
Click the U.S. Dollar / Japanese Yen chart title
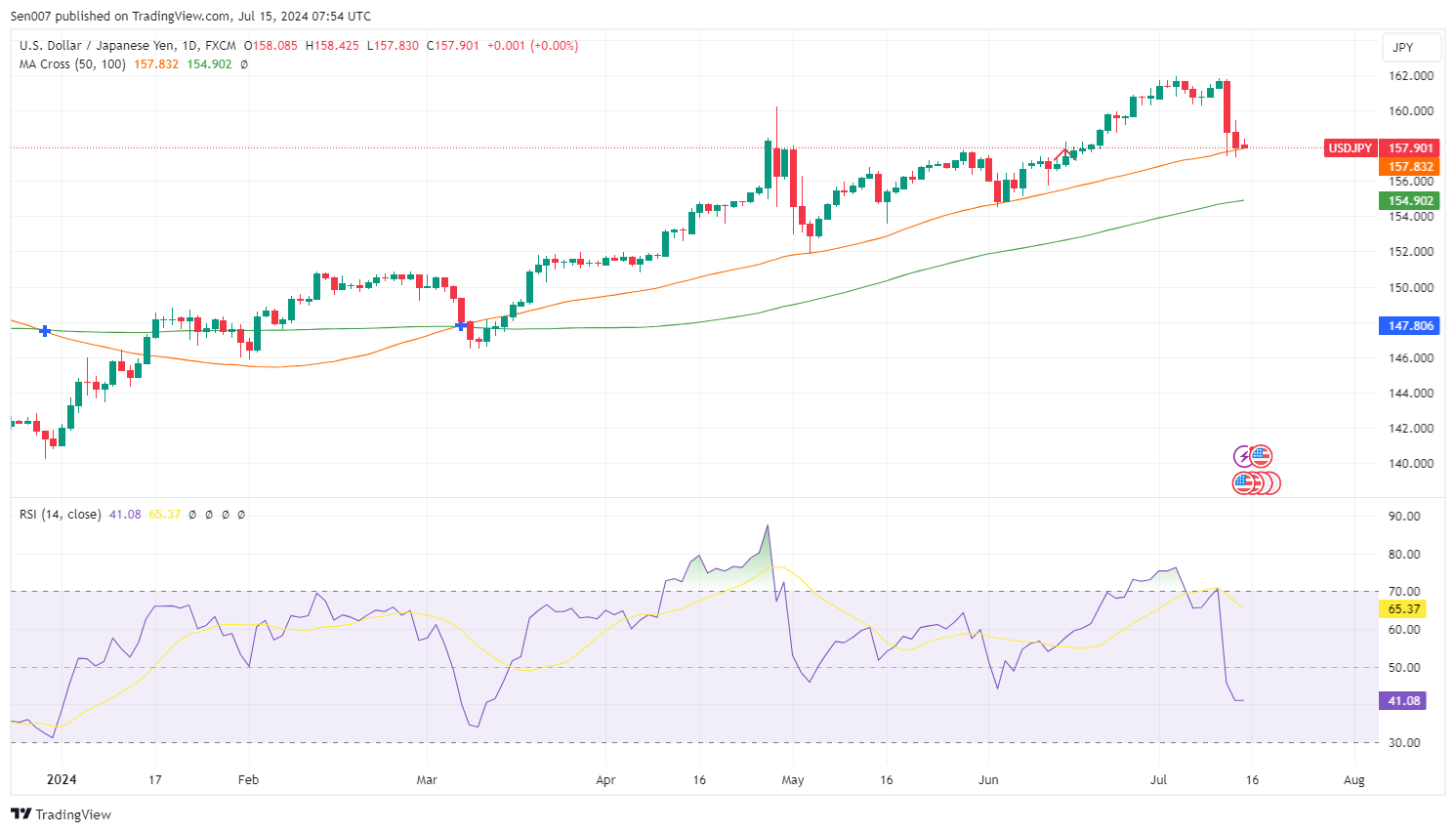[x=127, y=45]
